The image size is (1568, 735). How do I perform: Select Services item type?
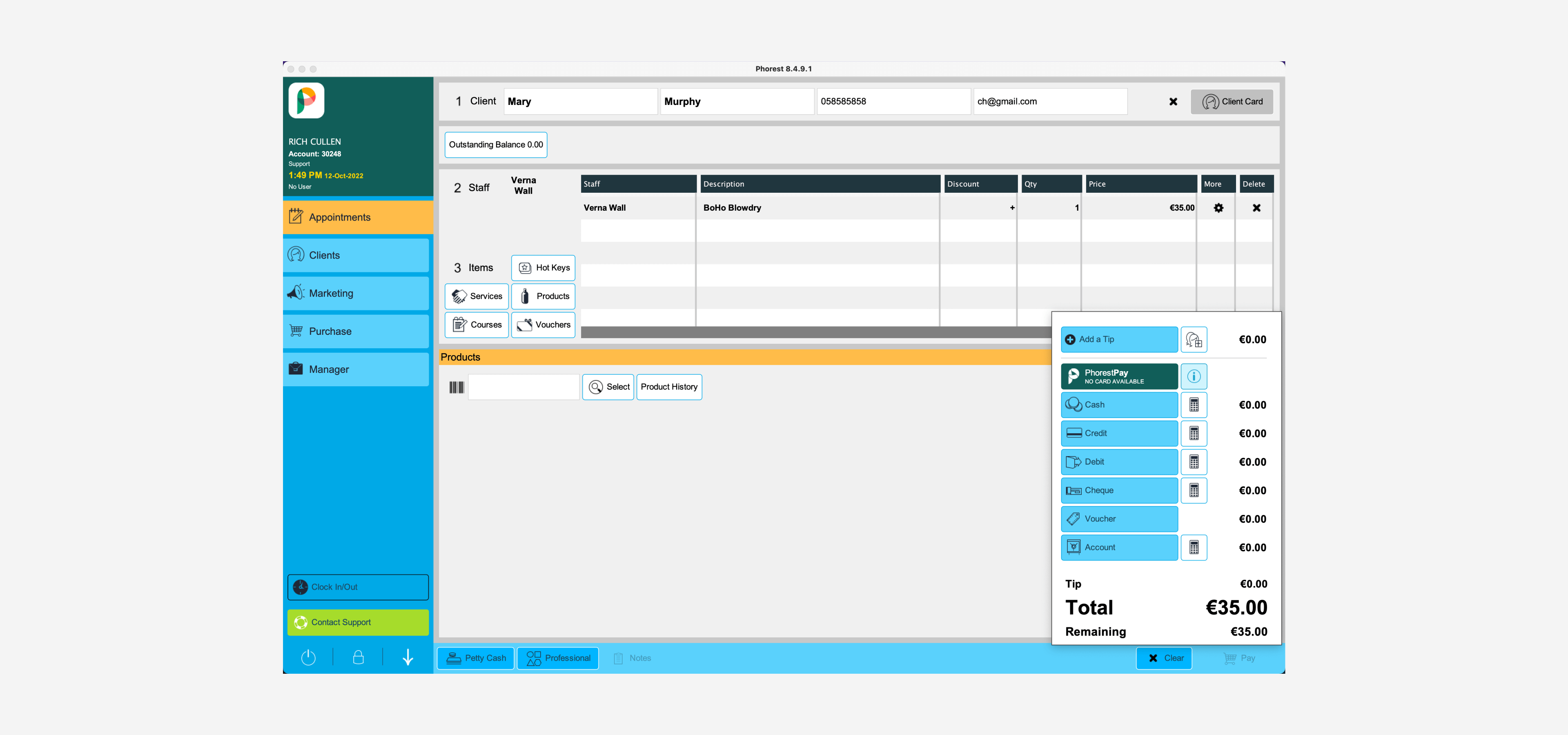pyautogui.click(x=477, y=296)
